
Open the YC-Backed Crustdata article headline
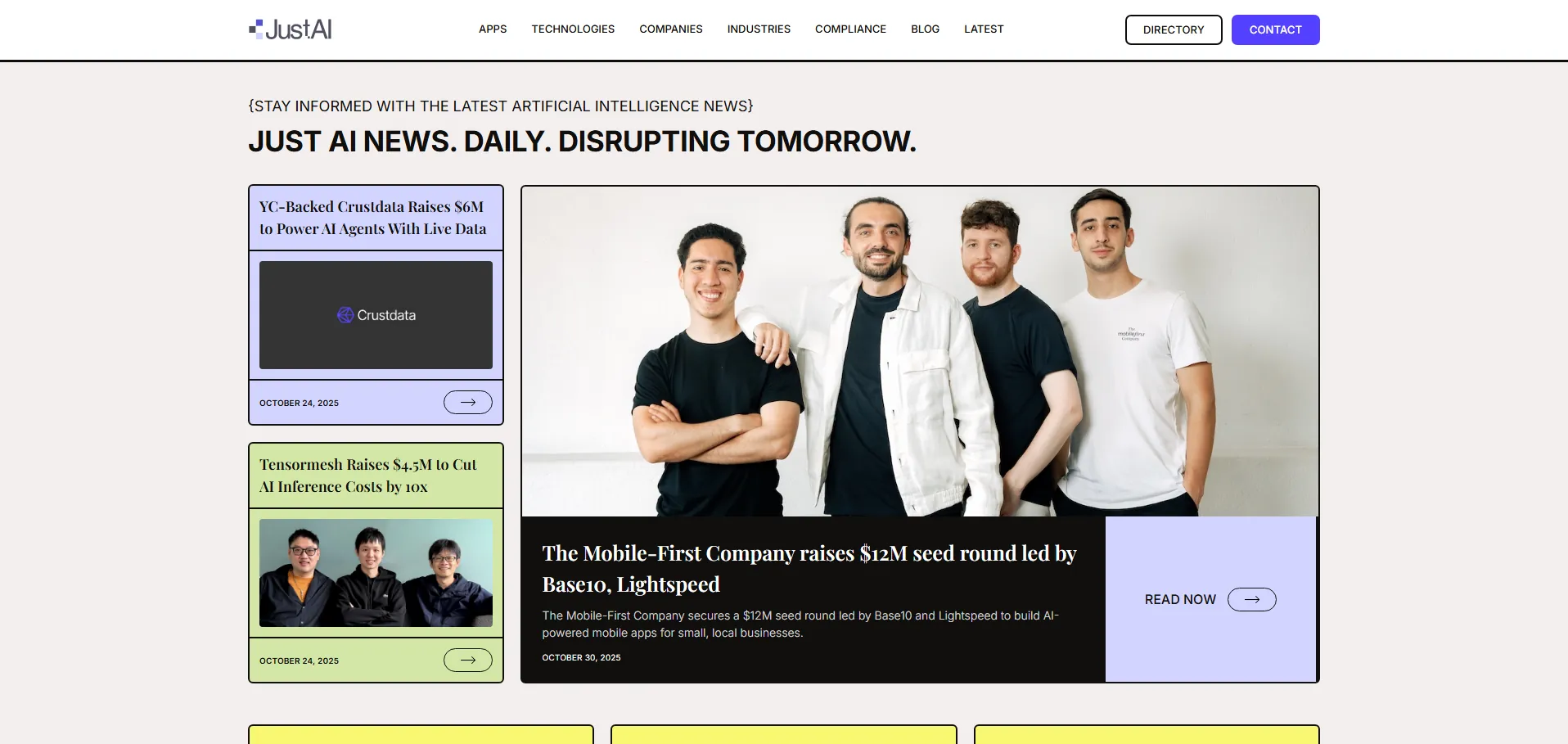[373, 218]
